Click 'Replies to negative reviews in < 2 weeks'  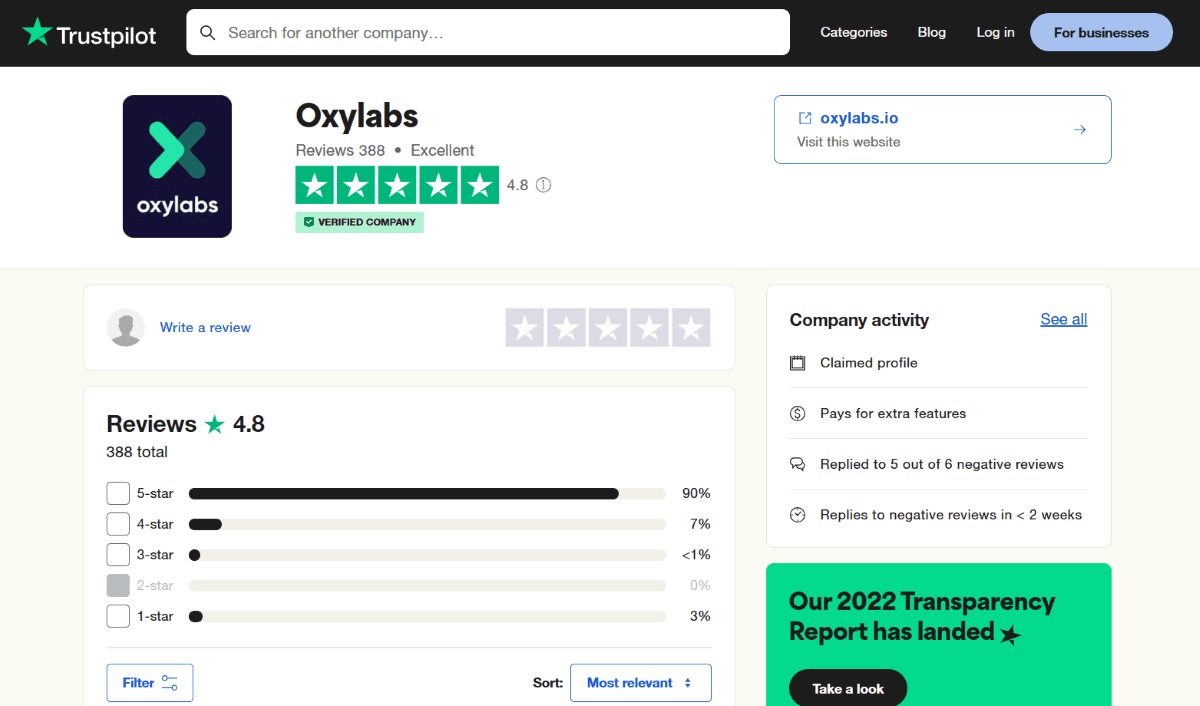951,515
